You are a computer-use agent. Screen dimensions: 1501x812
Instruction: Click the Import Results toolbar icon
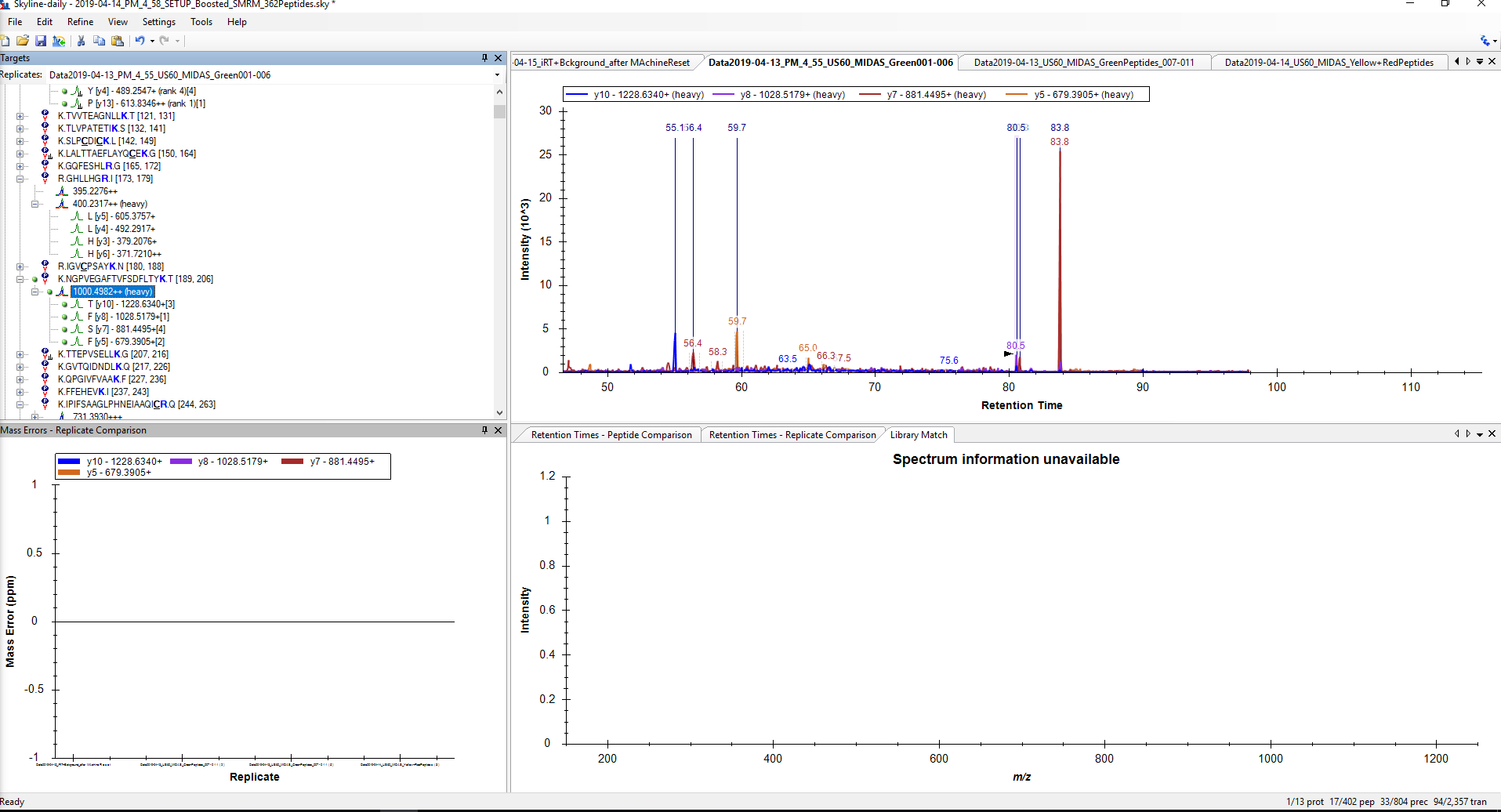click(x=59, y=41)
